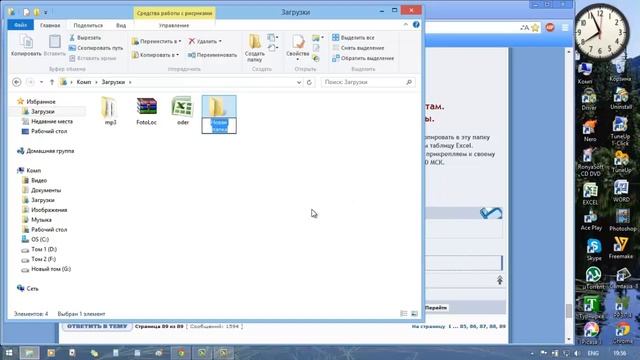
Task: Expand the address bar history dropdown
Action: click(x=299, y=82)
